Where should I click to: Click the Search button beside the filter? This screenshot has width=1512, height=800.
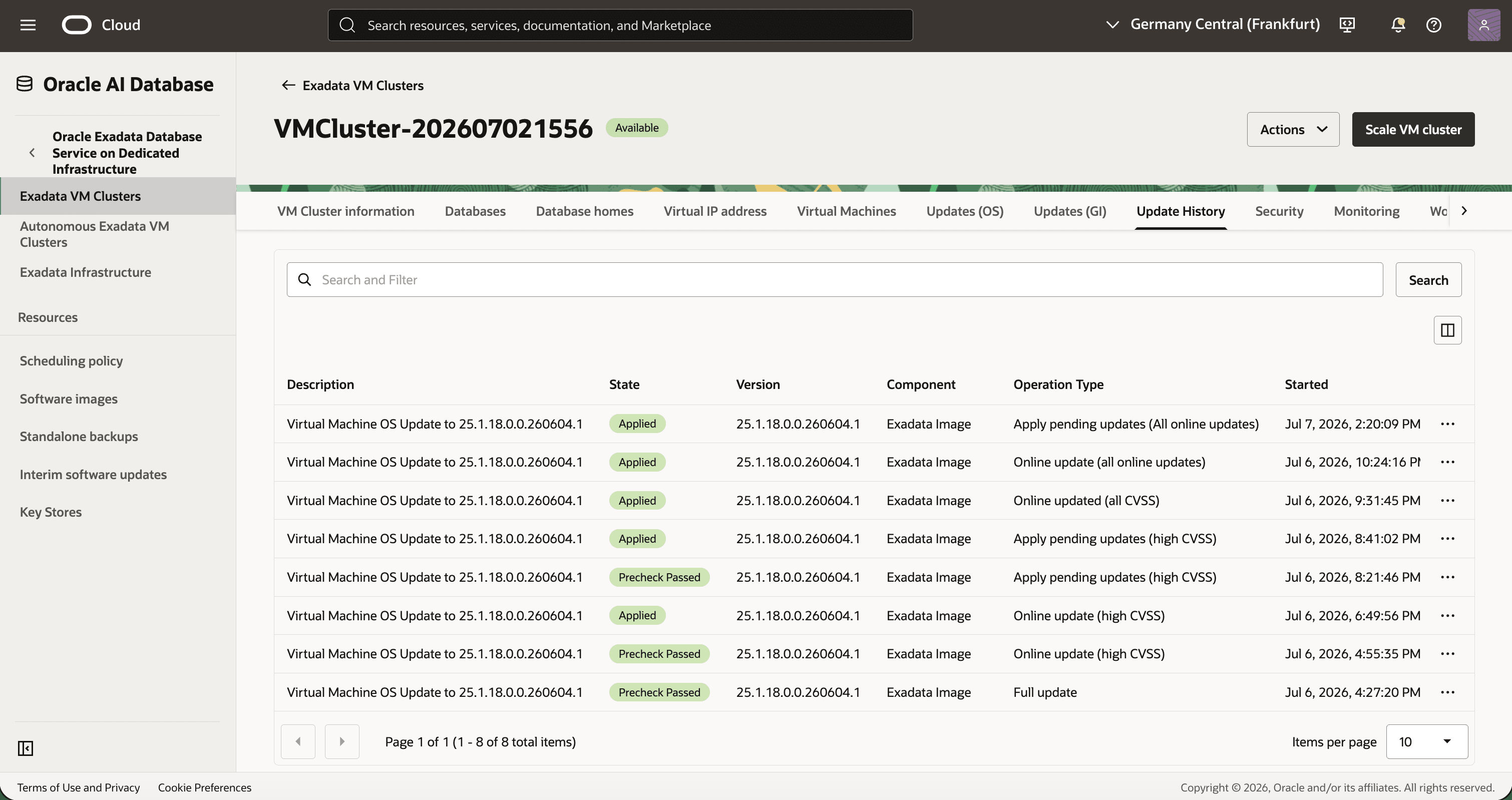coord(1428,279)
